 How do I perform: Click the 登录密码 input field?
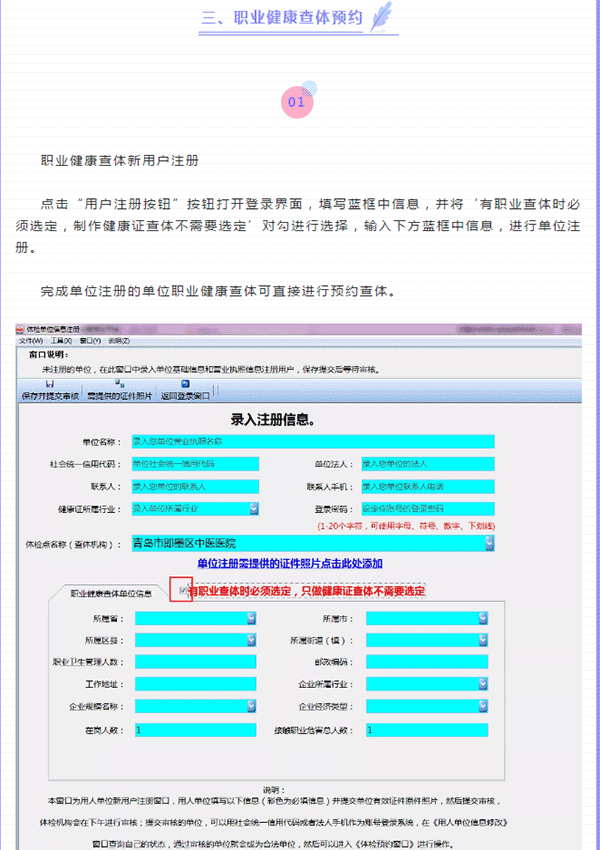[x=428, y=508]
